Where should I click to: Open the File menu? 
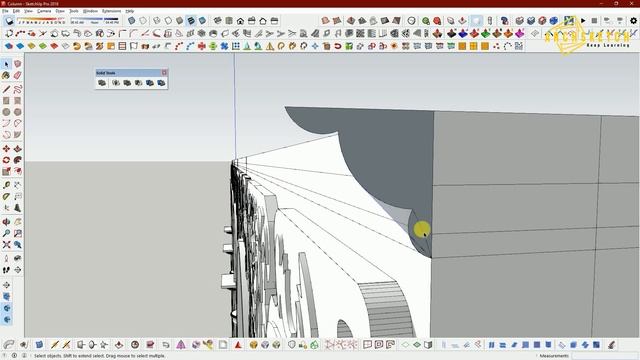pyautogui.click(x=5, y=11)
